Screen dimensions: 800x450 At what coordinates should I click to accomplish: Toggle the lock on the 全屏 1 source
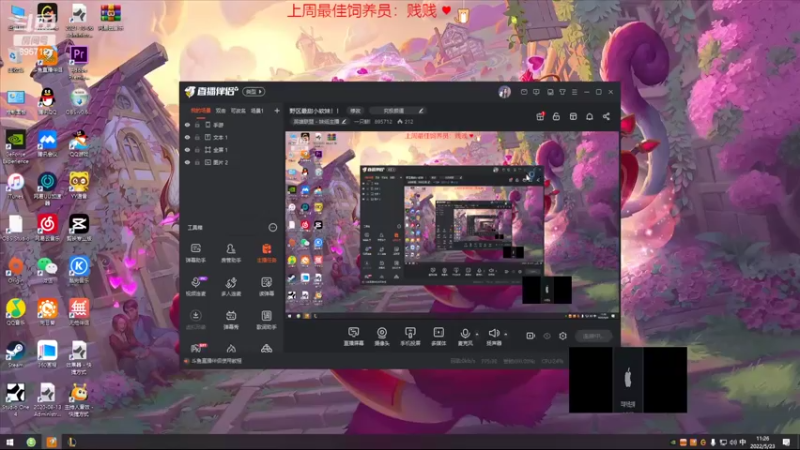coord(197,150)
